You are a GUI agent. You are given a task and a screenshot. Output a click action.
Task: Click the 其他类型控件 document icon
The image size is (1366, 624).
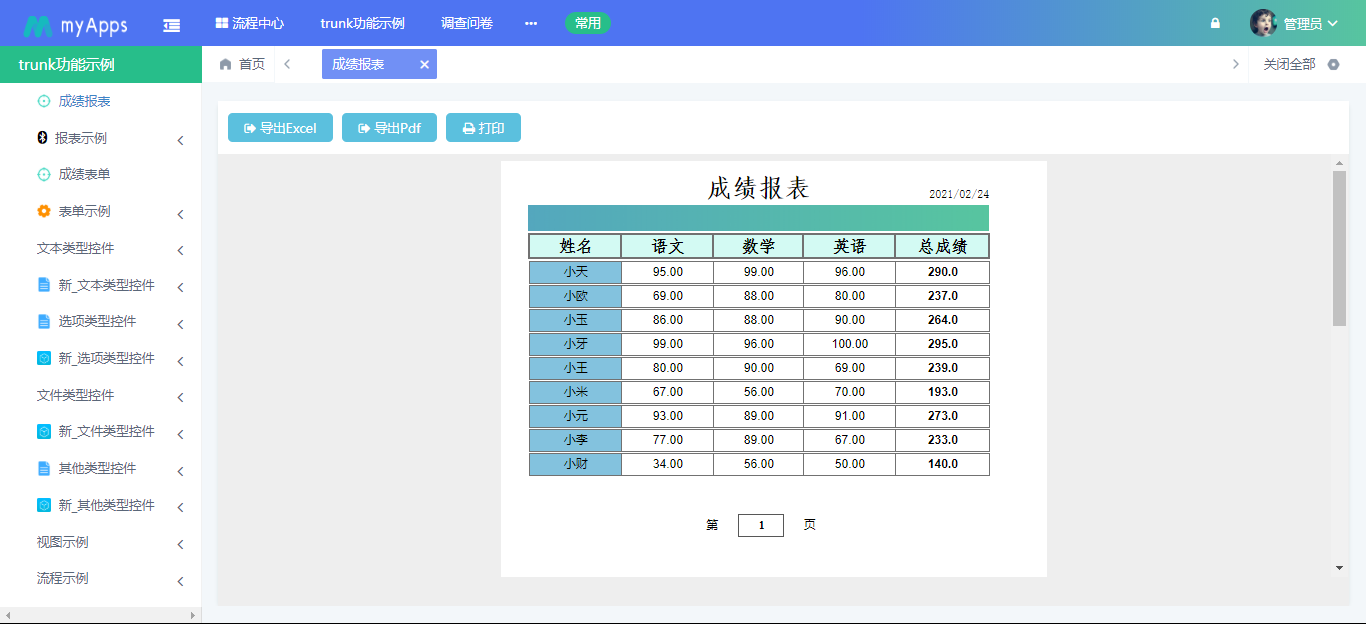pyautogui.click(x=43, y=468)
